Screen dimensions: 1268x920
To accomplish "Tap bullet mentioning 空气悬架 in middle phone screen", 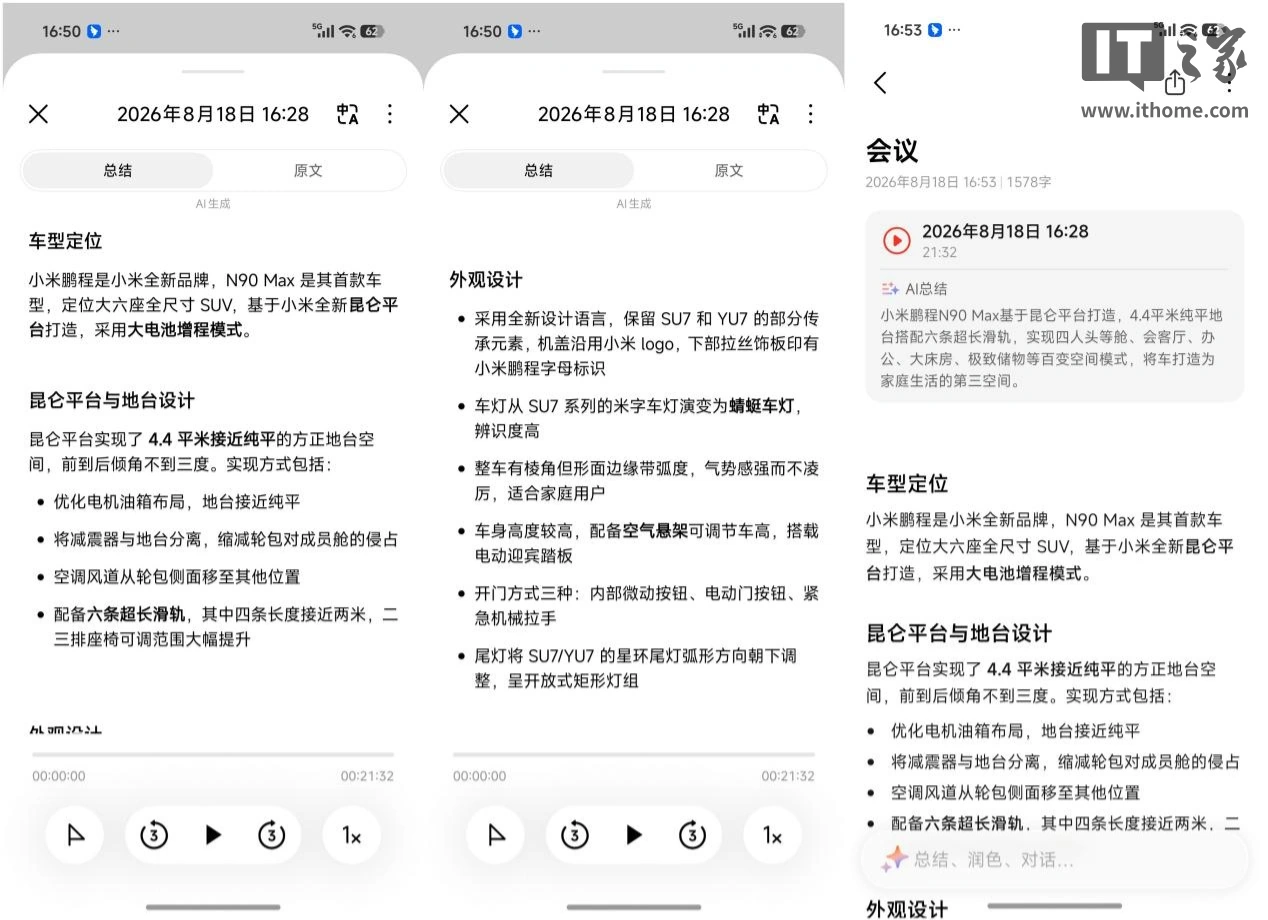I will (647, 543).
